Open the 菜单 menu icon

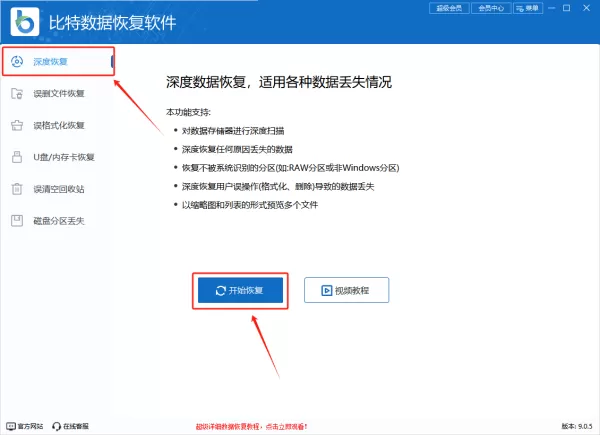click(520, 8)
